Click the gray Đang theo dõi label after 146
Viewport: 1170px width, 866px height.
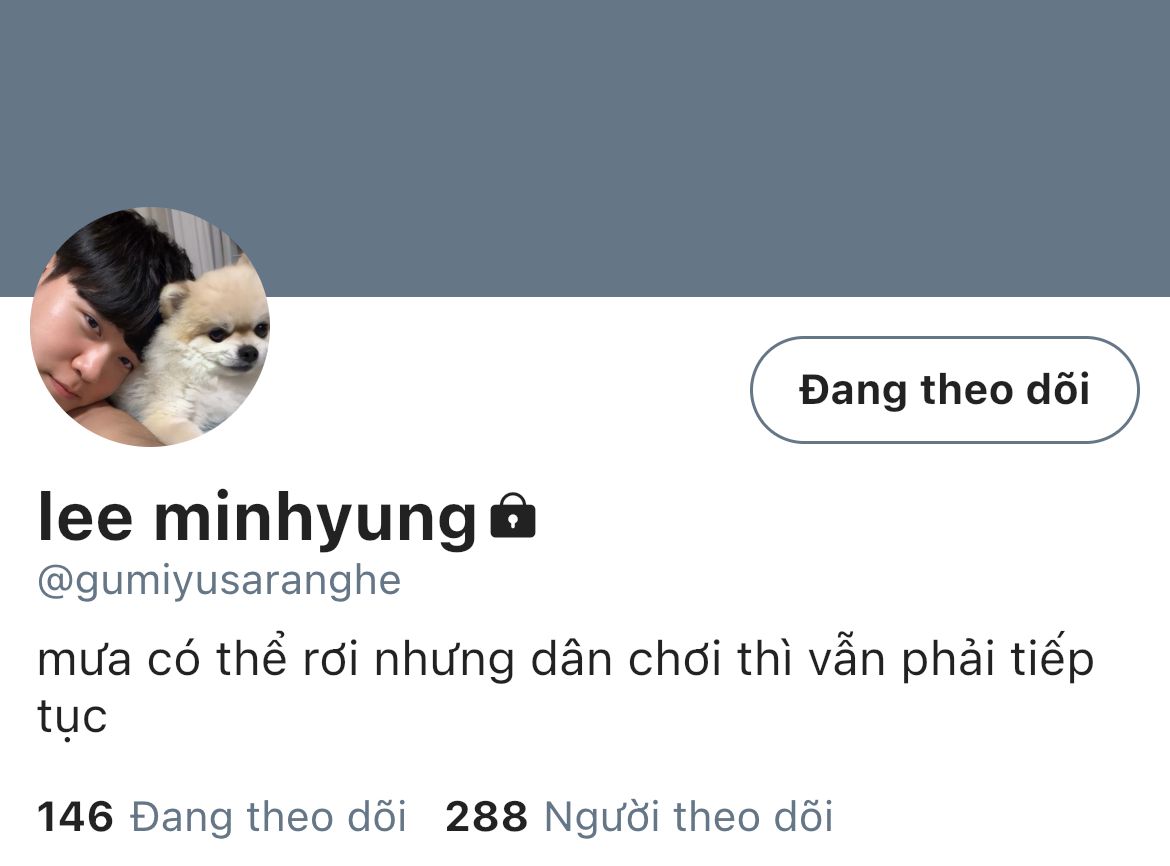tap(269, 816)
